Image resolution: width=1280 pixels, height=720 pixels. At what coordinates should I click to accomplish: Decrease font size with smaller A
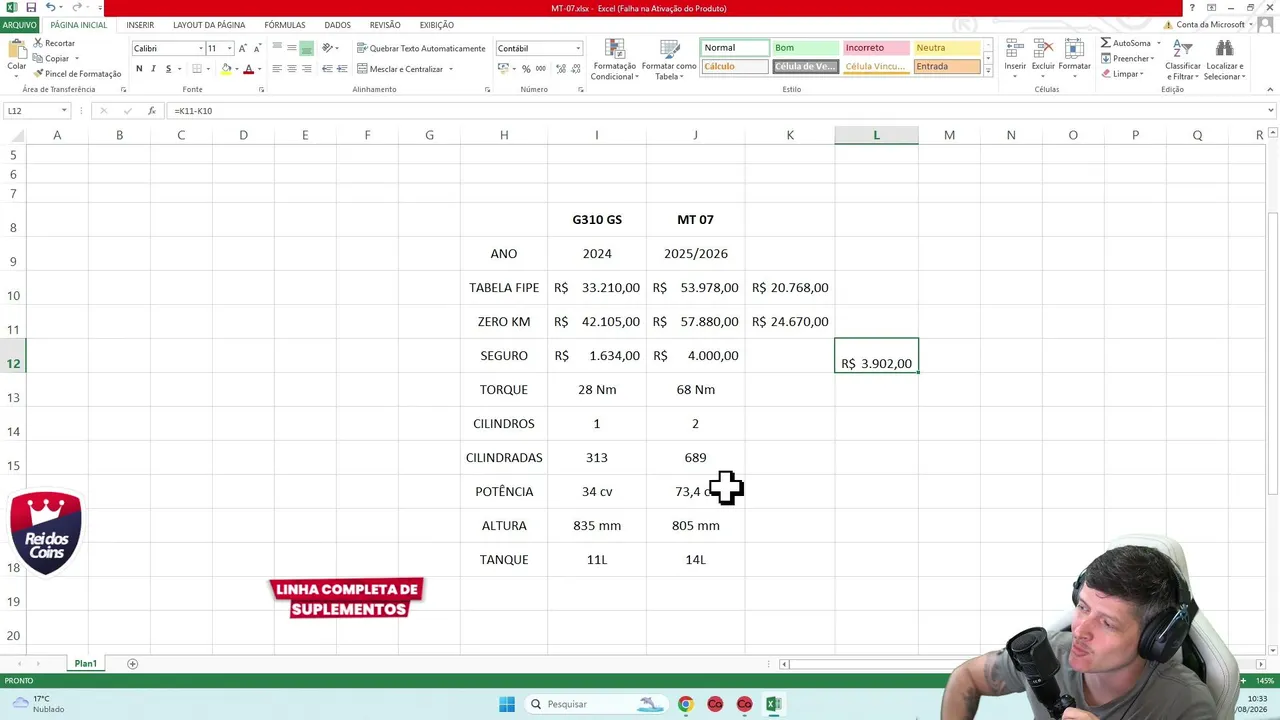256,48
